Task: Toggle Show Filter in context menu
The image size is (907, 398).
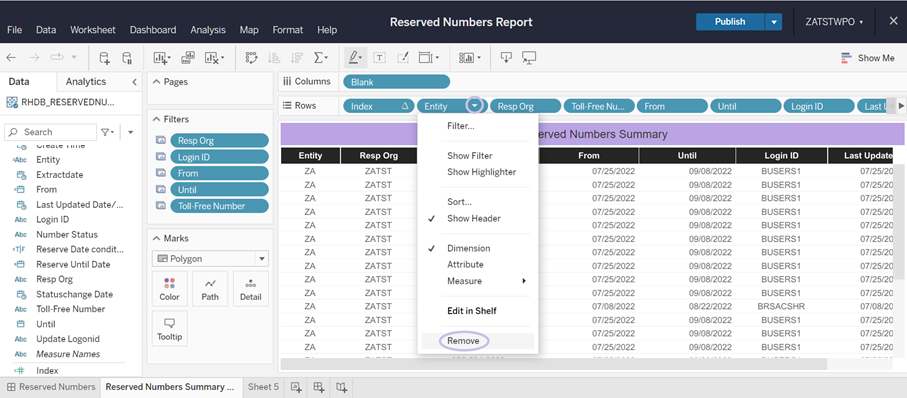Action: point(470,156)
